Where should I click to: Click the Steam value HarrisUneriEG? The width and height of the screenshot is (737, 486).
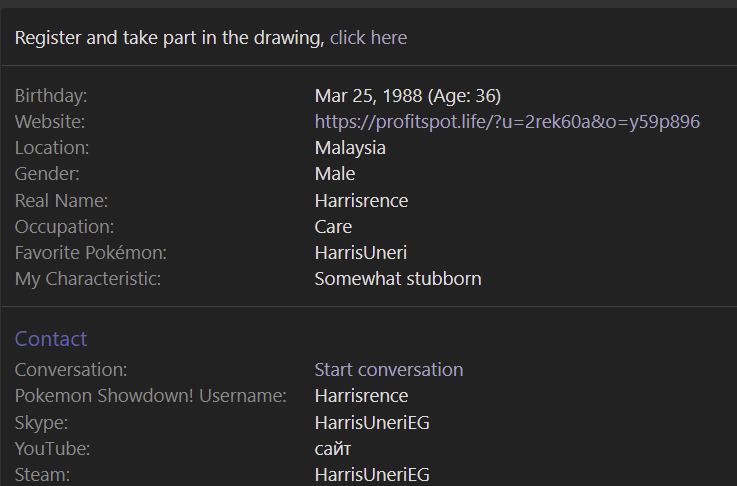click(372, 475)
